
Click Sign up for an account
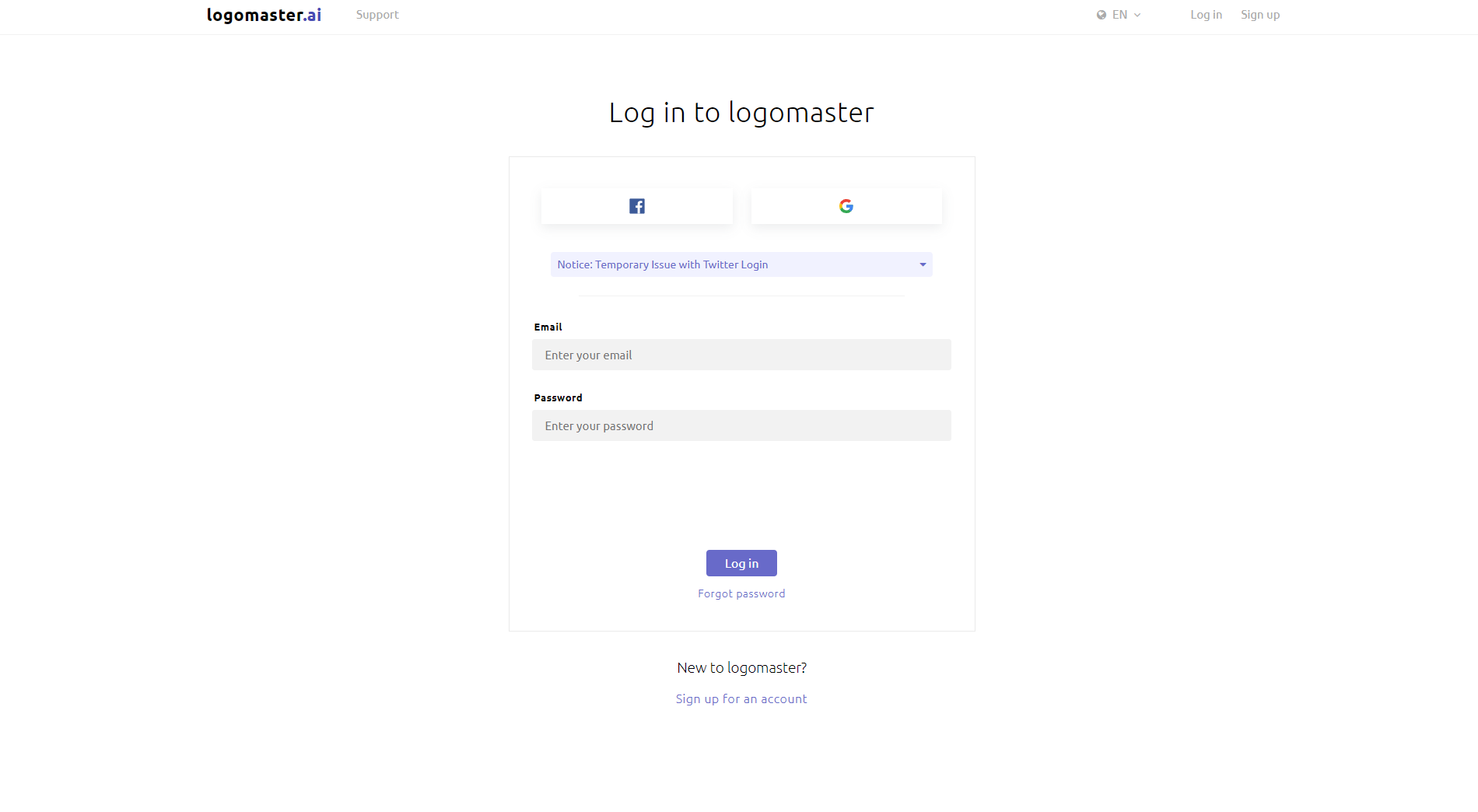(741, 698)
